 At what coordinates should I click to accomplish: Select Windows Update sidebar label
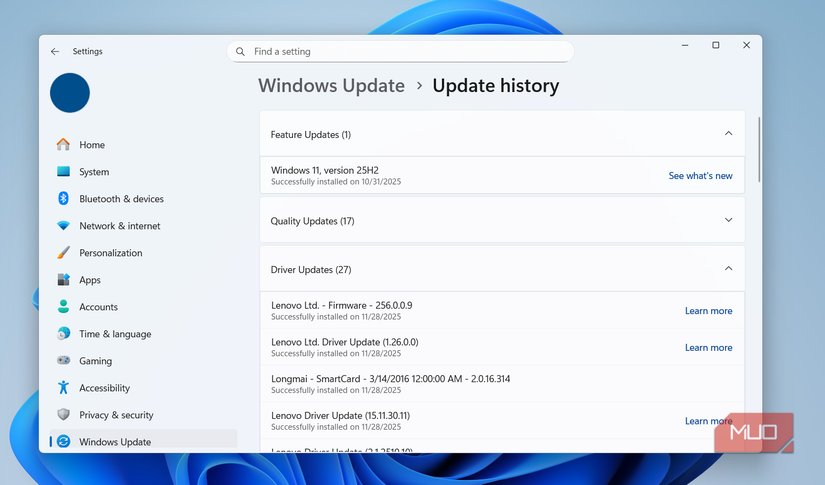115,442
